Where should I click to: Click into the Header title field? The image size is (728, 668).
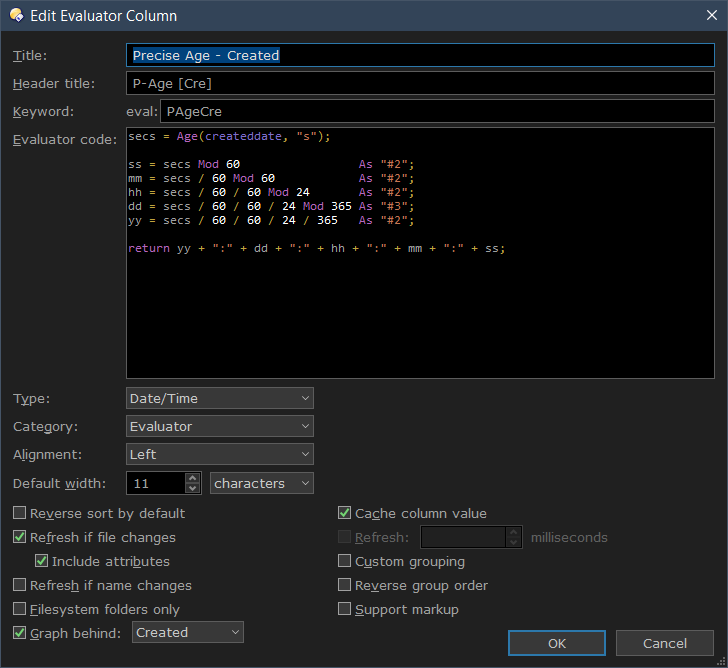[x=420, y=84]
